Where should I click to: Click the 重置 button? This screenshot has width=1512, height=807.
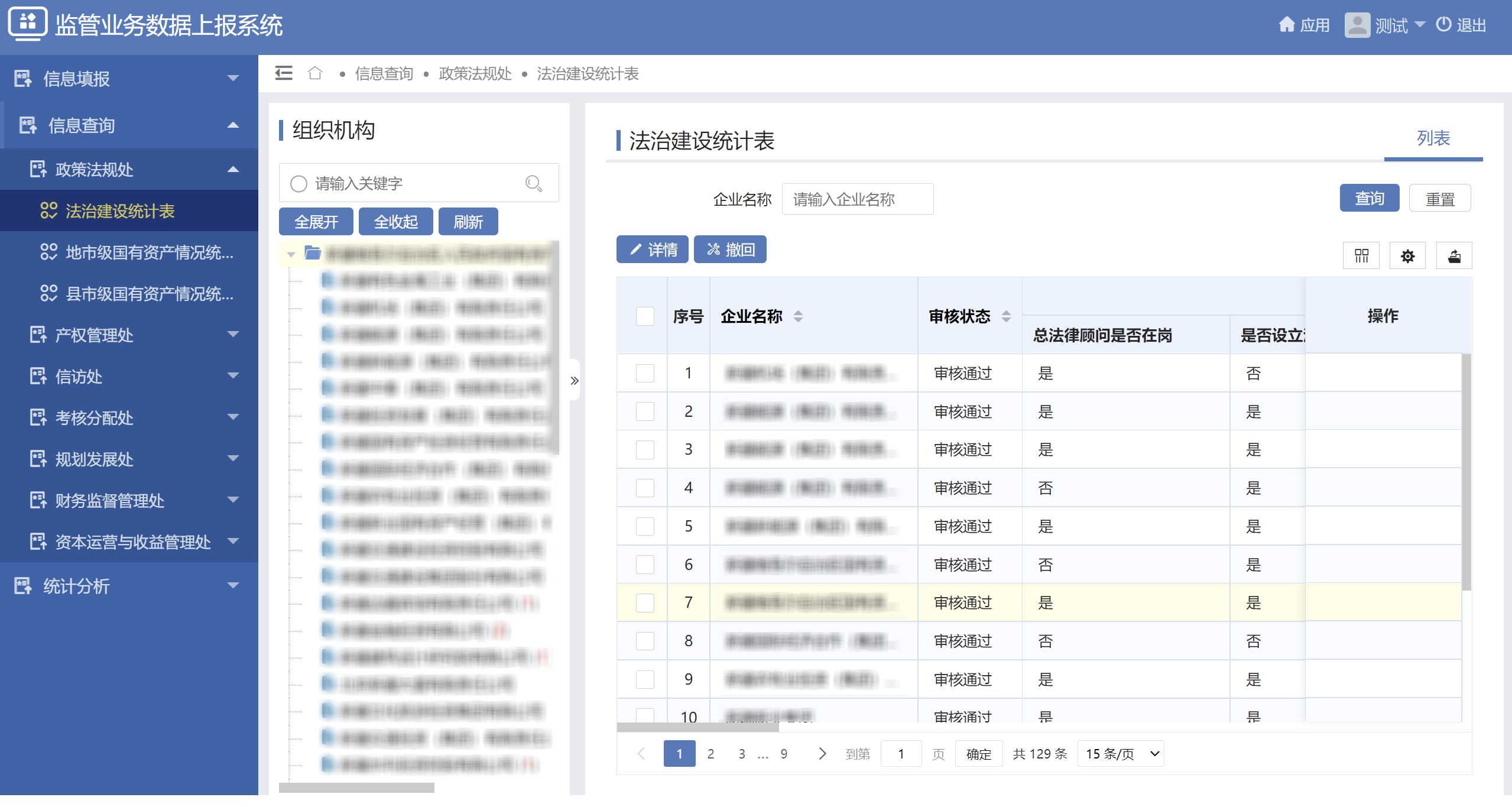pyautogui.click(x=1440, y=198)
